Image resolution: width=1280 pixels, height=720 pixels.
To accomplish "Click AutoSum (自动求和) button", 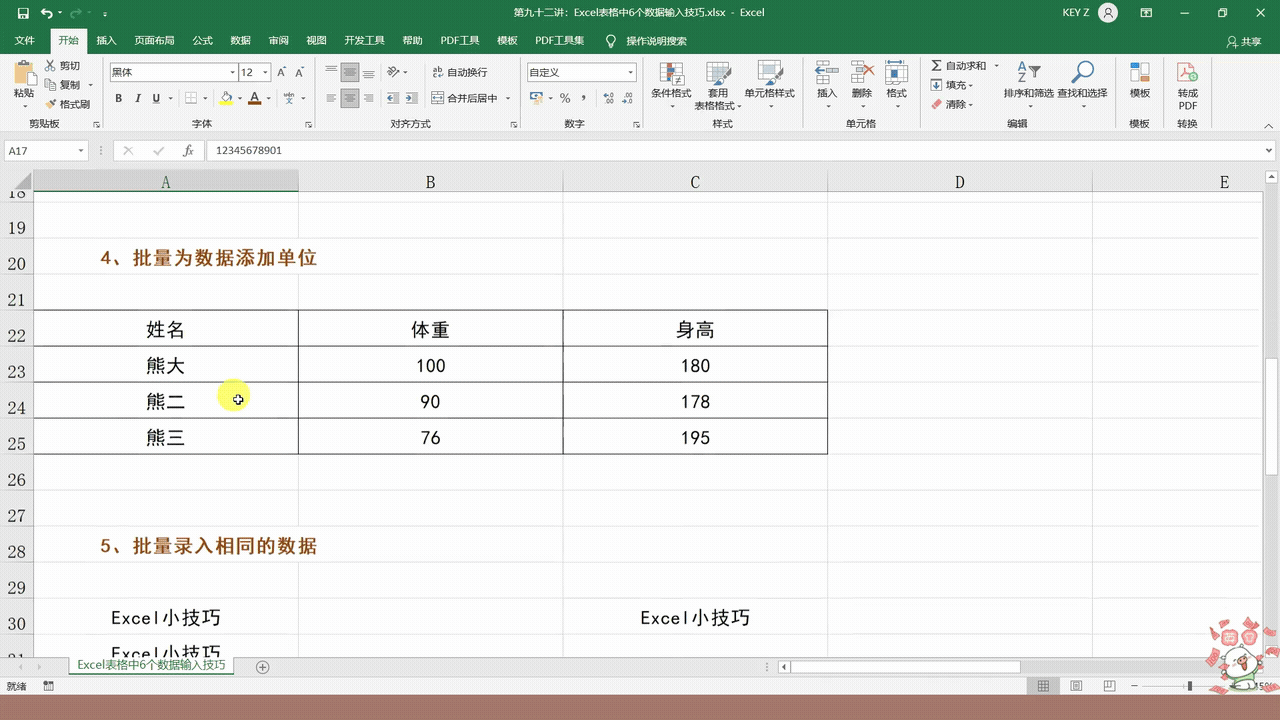I will point(958,66).
